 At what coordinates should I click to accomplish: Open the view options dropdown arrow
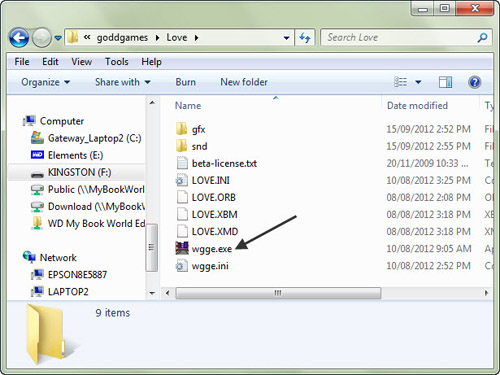(x=418, y=82)
